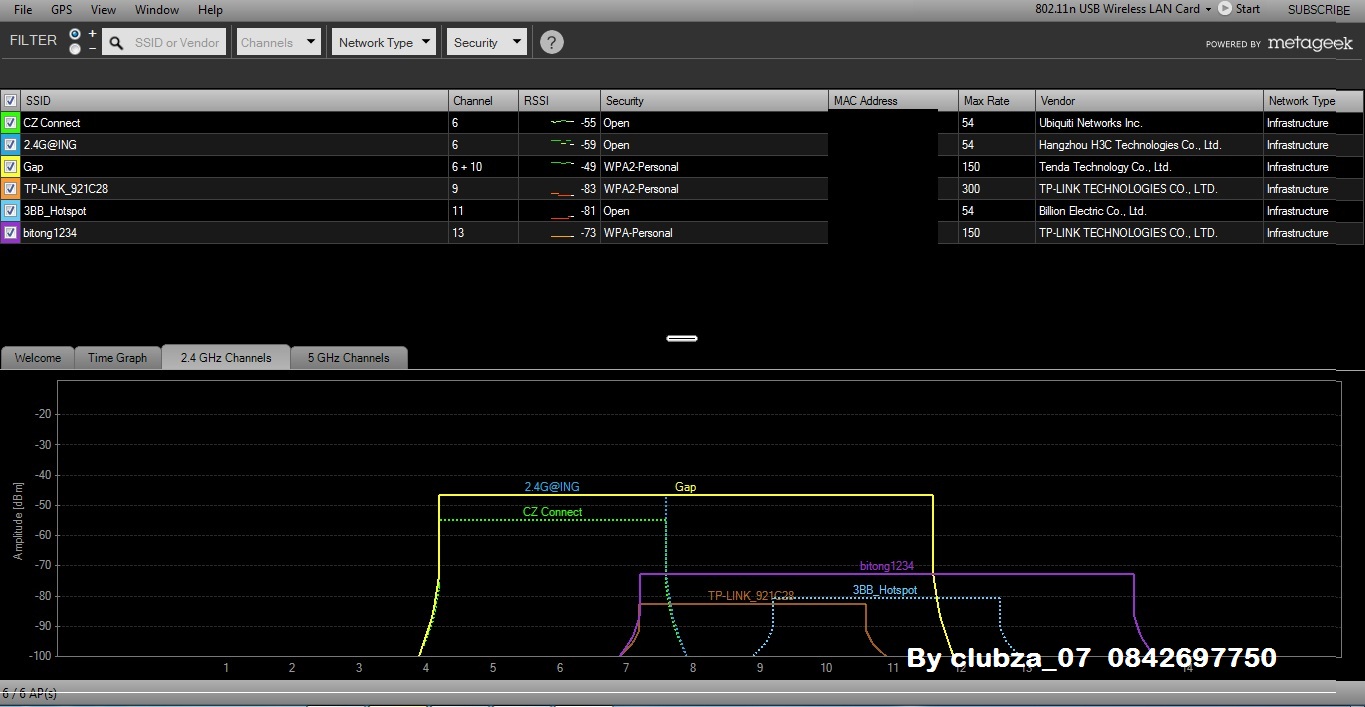Select the CZ Connect row SSID text
Viewport: 1365px width, 707px height.
[52, 123]
